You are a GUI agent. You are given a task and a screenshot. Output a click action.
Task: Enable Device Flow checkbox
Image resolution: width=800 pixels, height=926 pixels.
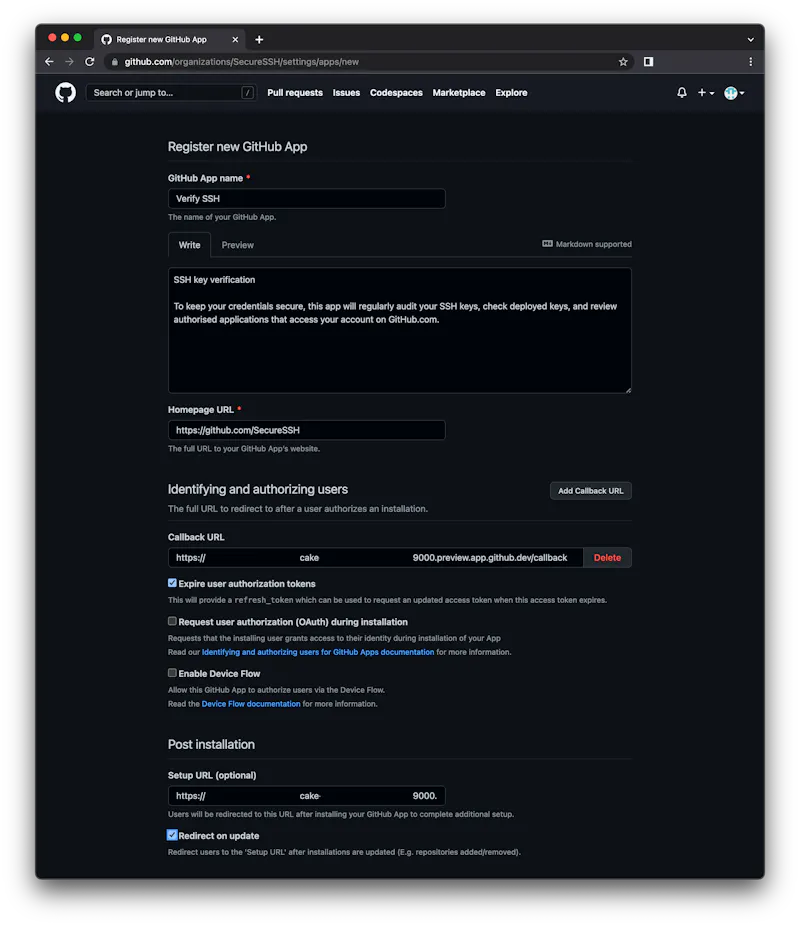click(172, 673)
